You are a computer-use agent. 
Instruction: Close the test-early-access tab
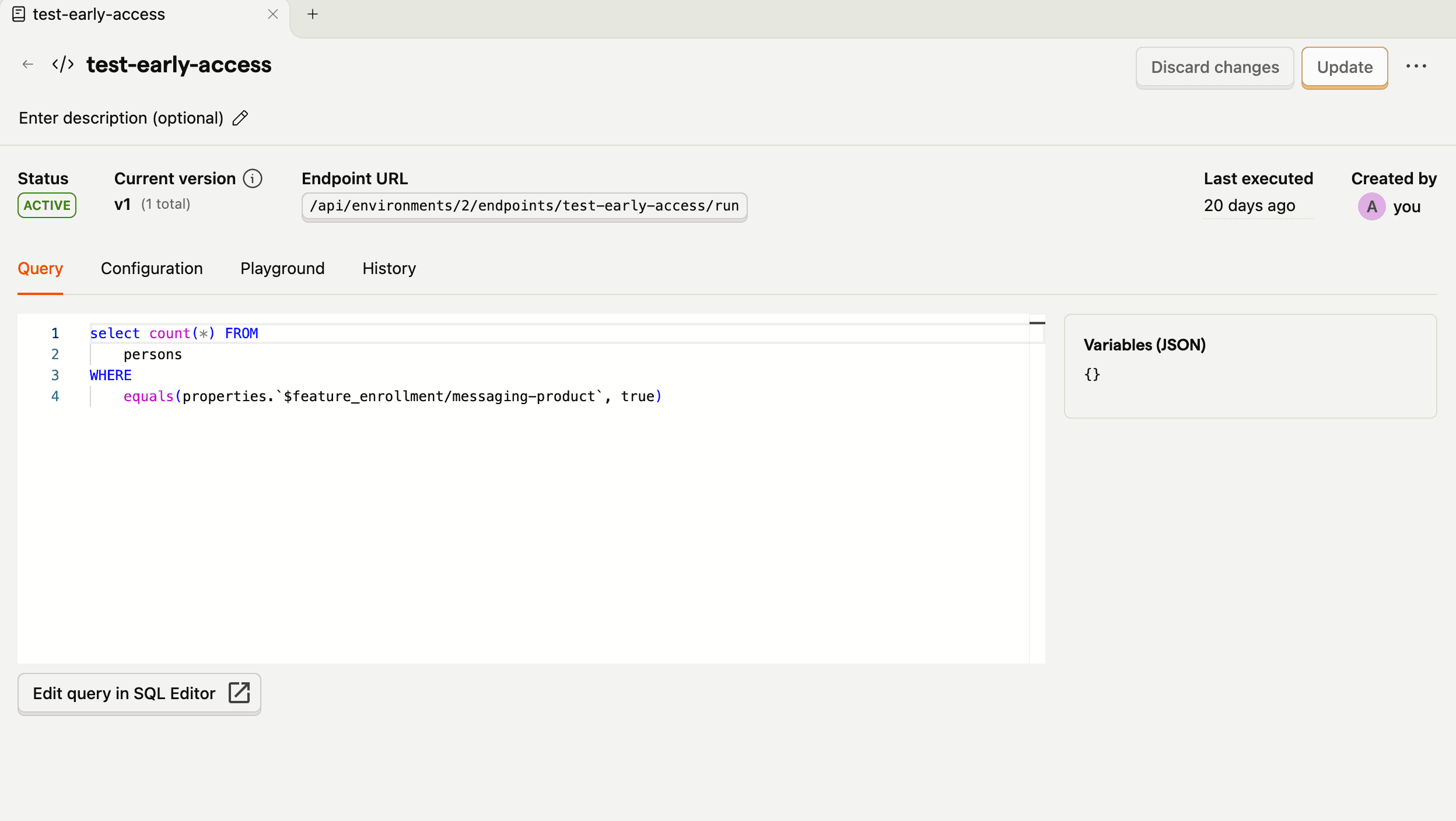(x=274, y=14)
